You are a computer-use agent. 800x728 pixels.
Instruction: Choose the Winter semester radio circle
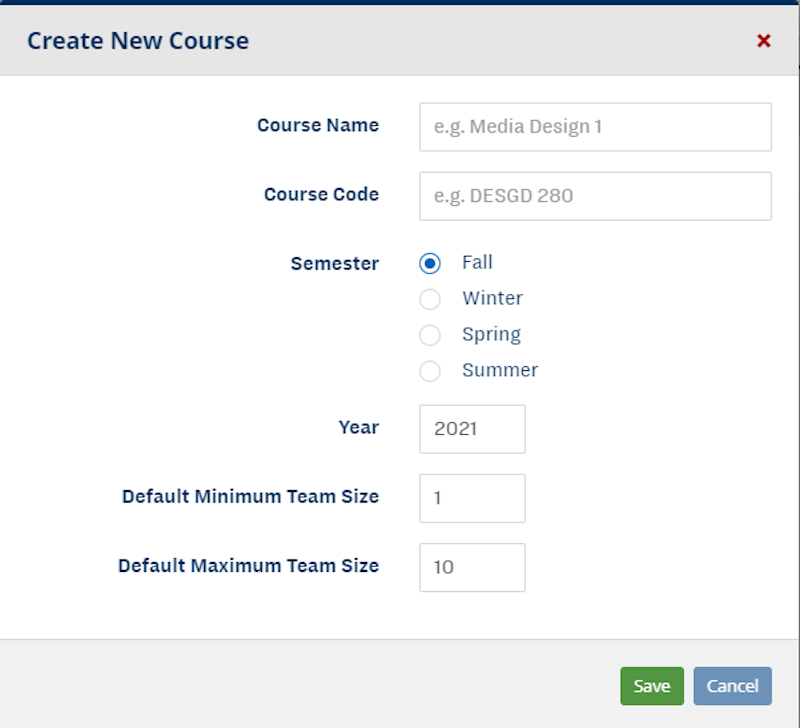coord(430,299)
